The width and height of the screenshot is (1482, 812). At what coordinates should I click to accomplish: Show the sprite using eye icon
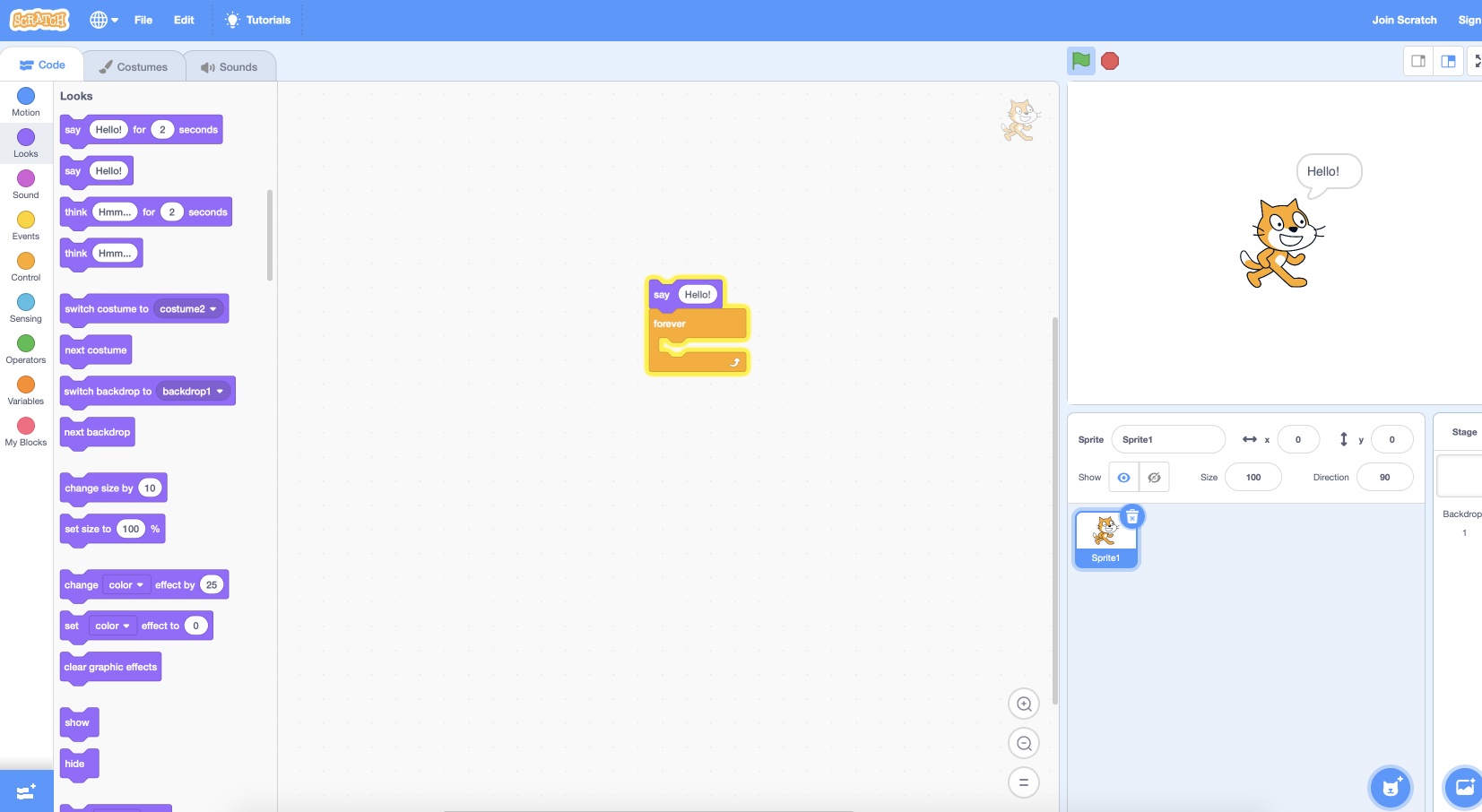point(1123,478)
